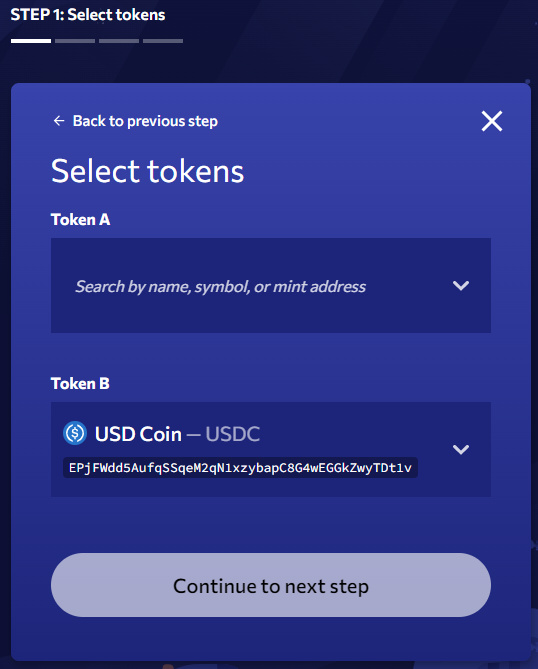
Task: Jump to fourth progress step bar
Action: coord(163,41)
